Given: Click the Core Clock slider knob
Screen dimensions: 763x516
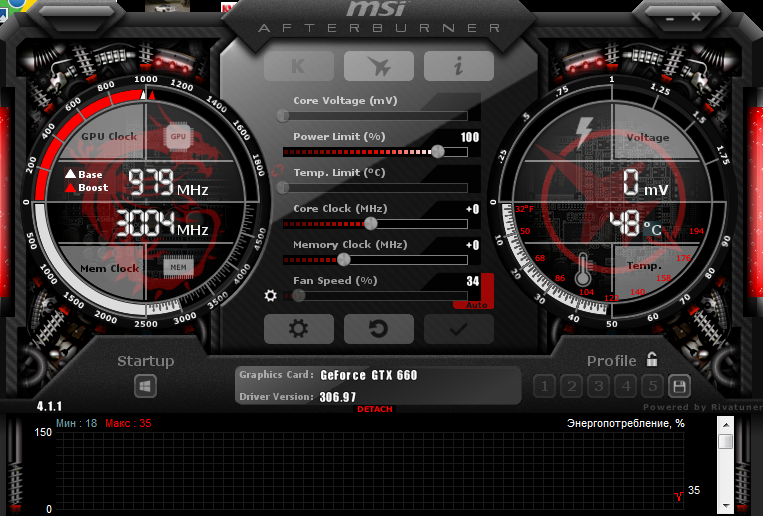Looking at the screenshot, I should (370, 224).
